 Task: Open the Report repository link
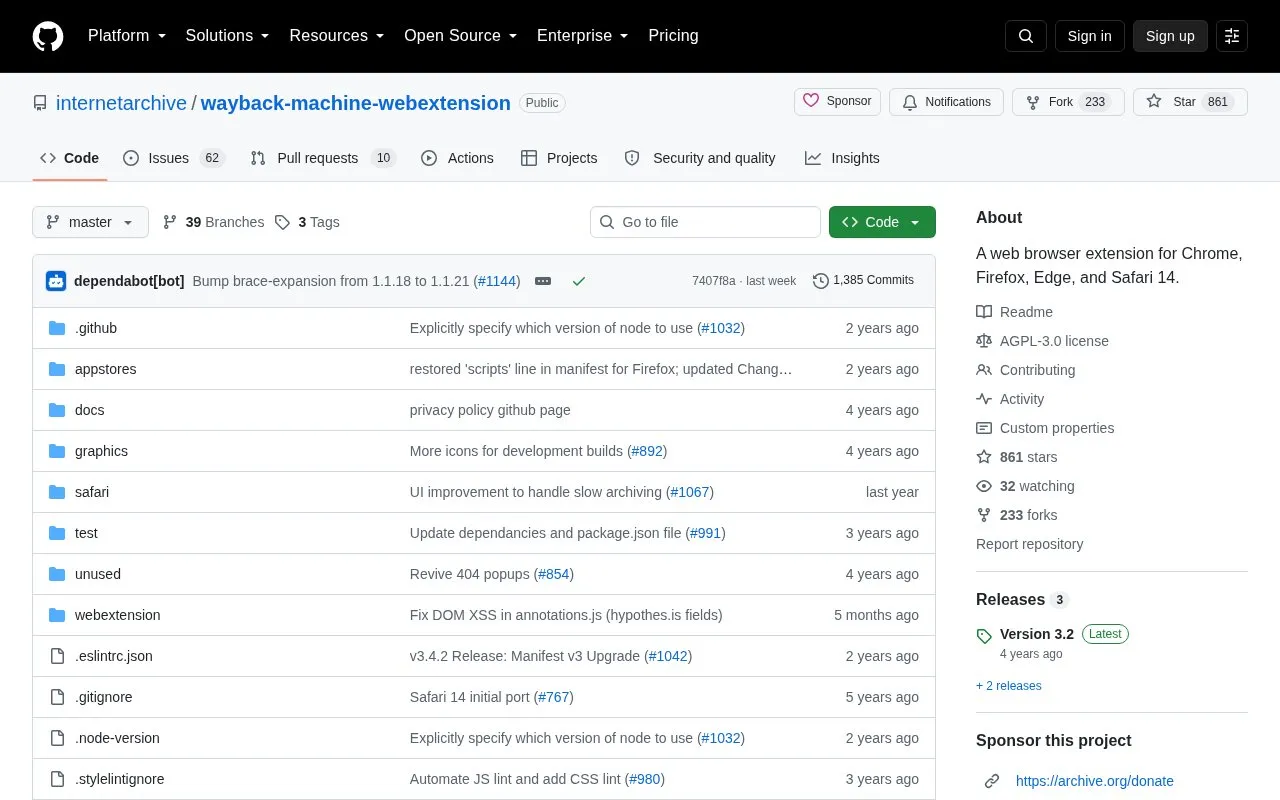coord(1029,544)
